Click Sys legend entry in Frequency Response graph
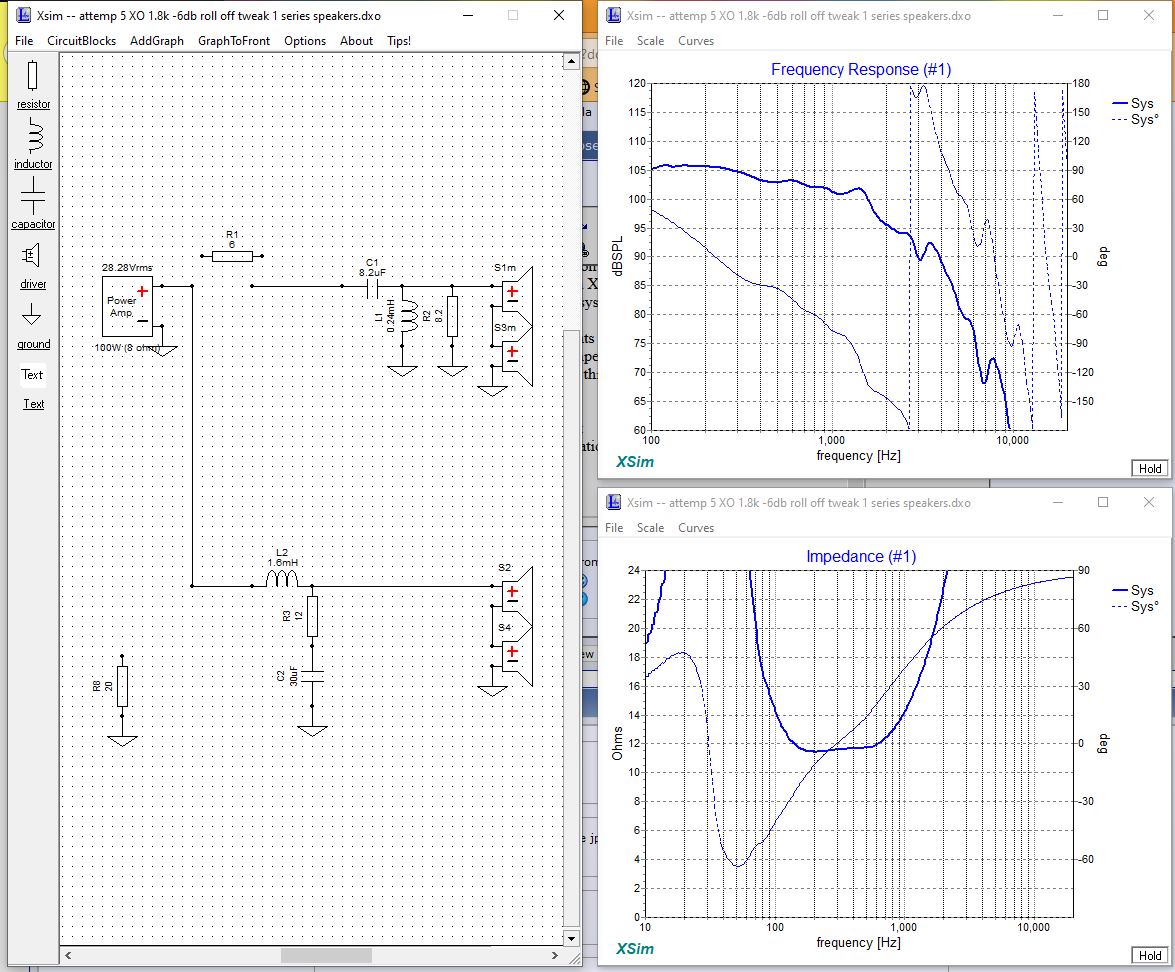Screen dimensions: 1175x972 coord(1133,103)
